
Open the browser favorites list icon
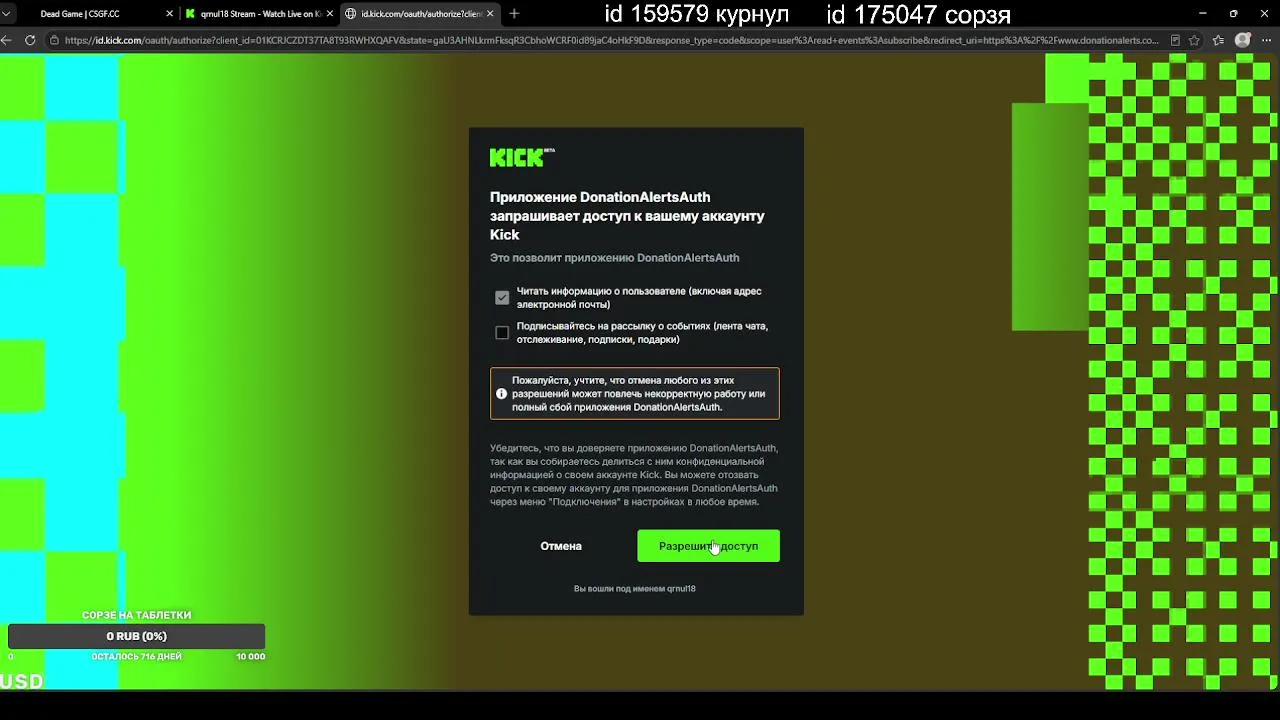[x=1219, y=40]
